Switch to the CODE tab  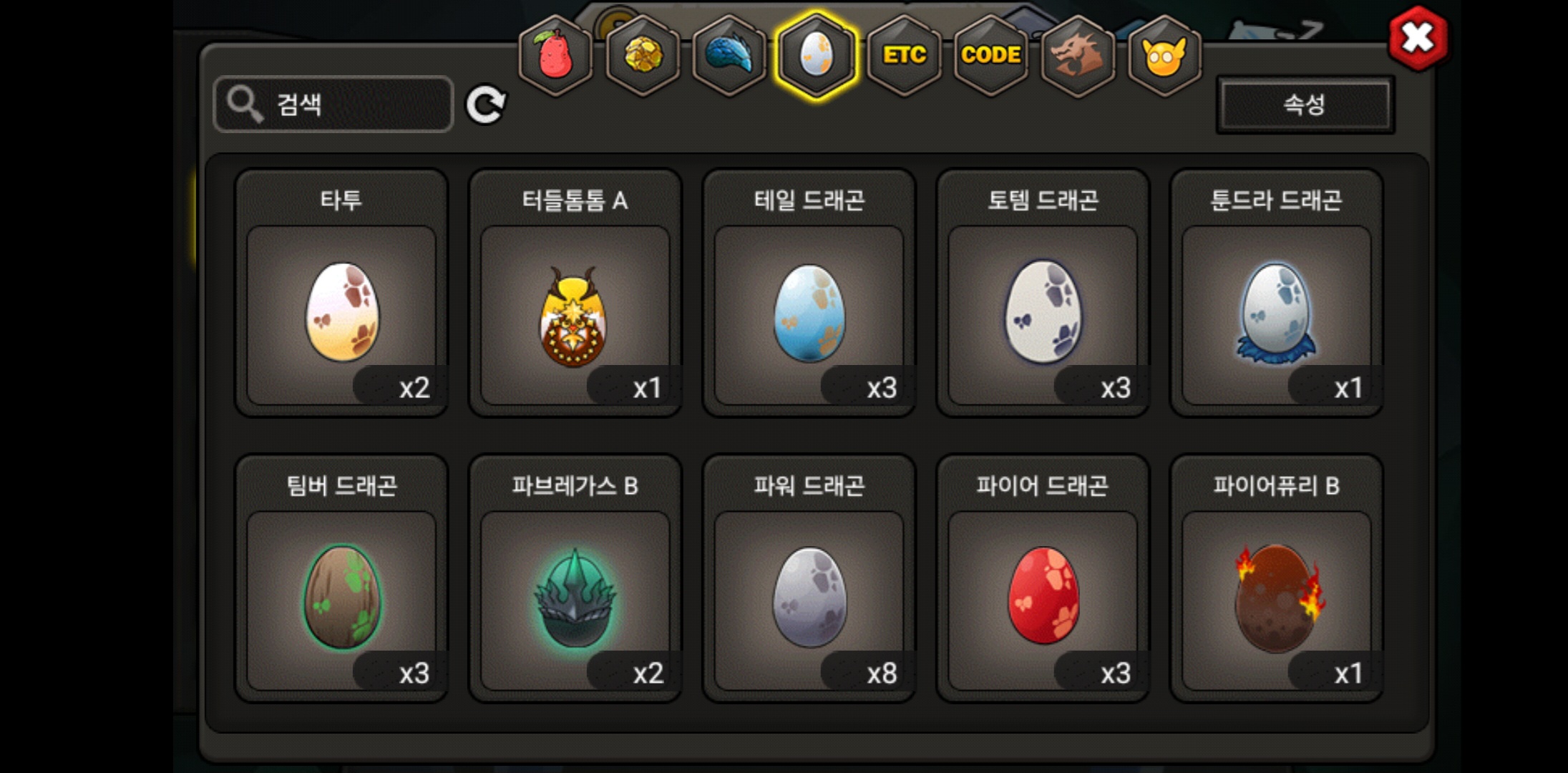(x=991, y=55)
